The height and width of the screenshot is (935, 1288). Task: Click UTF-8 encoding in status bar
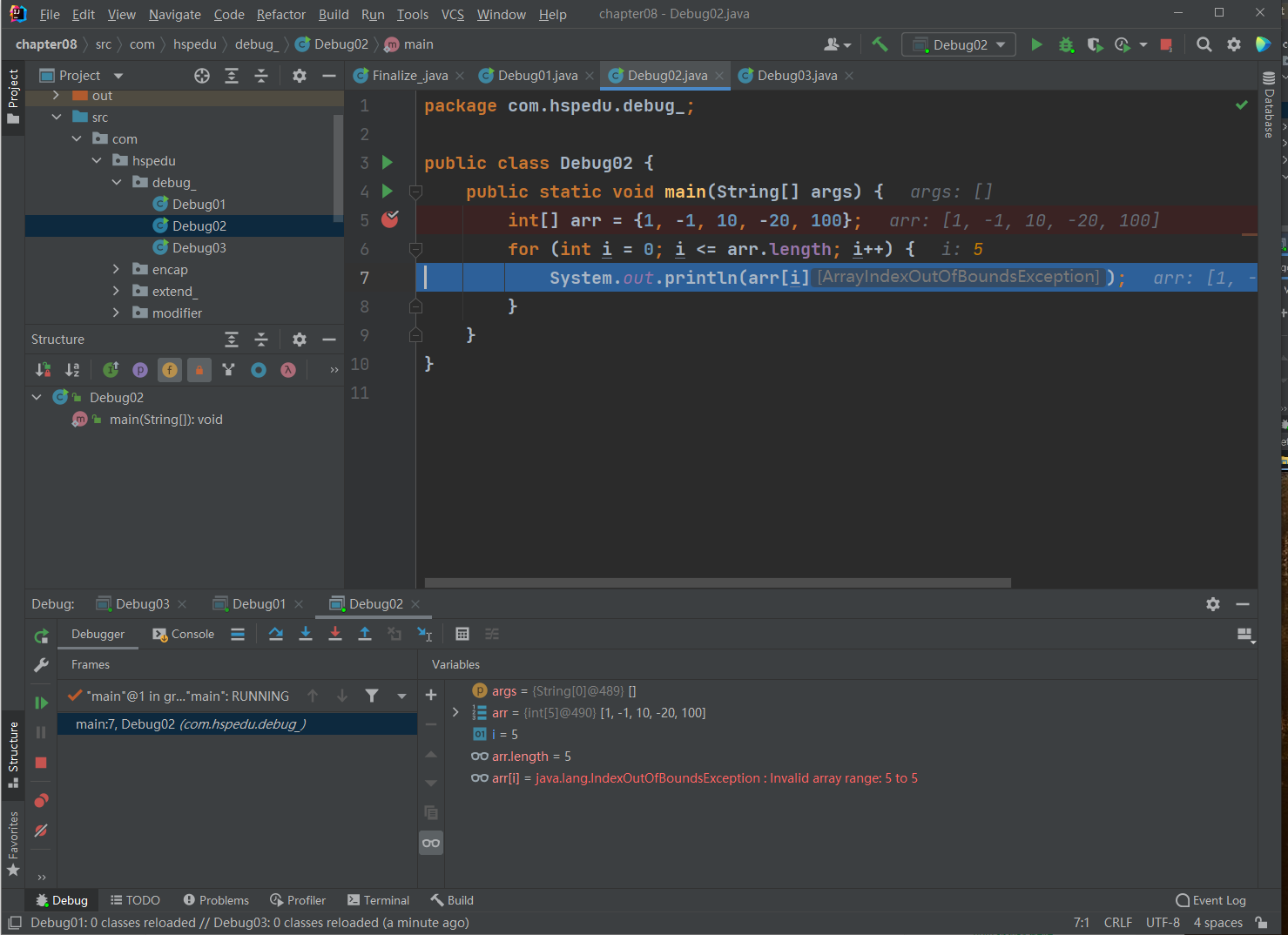point(1163,923)
